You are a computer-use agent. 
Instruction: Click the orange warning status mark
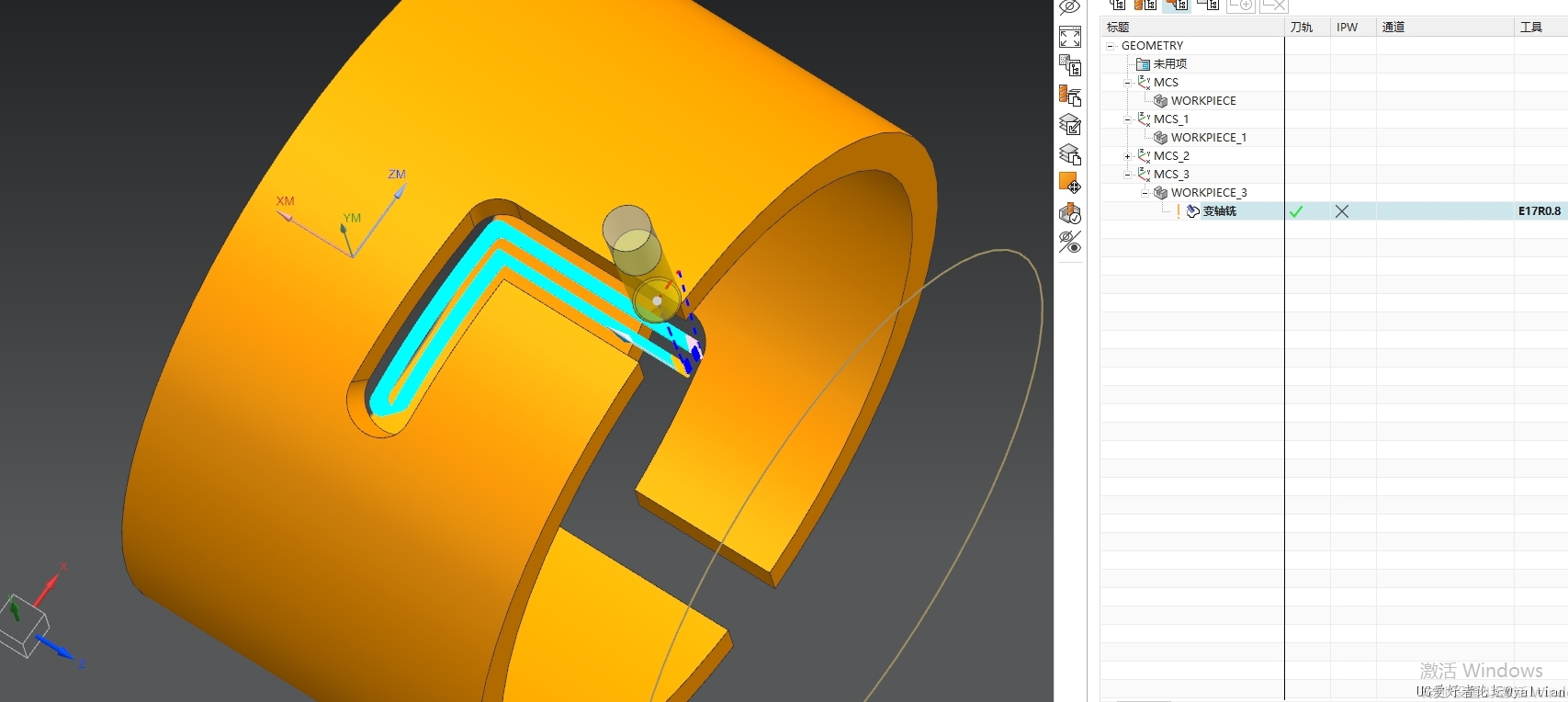[x=1179, y=211]
